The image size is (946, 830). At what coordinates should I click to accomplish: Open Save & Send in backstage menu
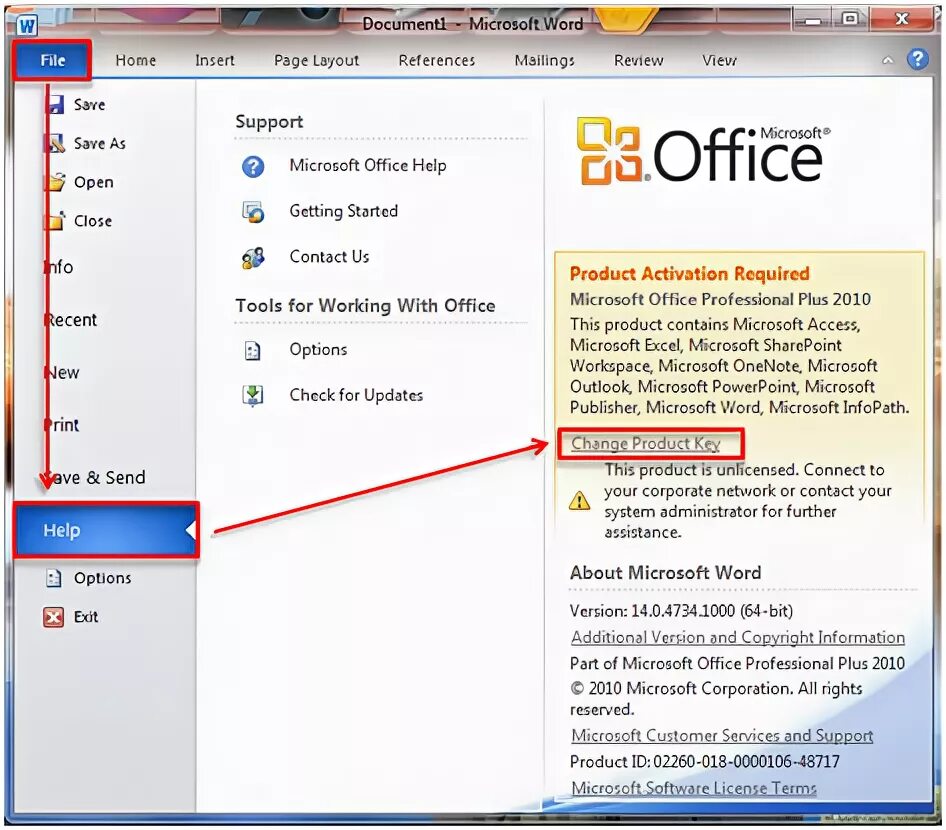point(95,478)
